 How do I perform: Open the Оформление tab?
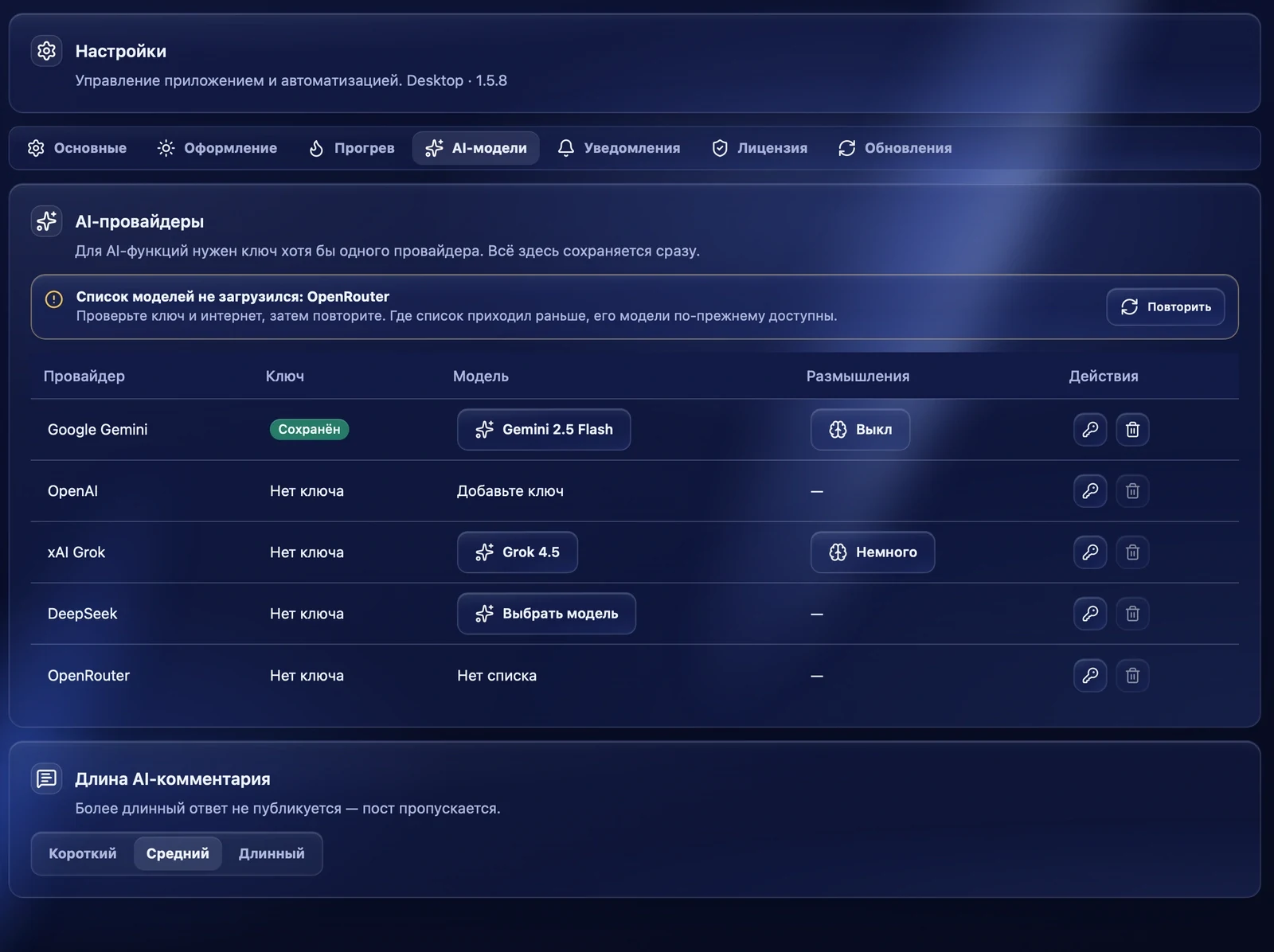(217, 148)
